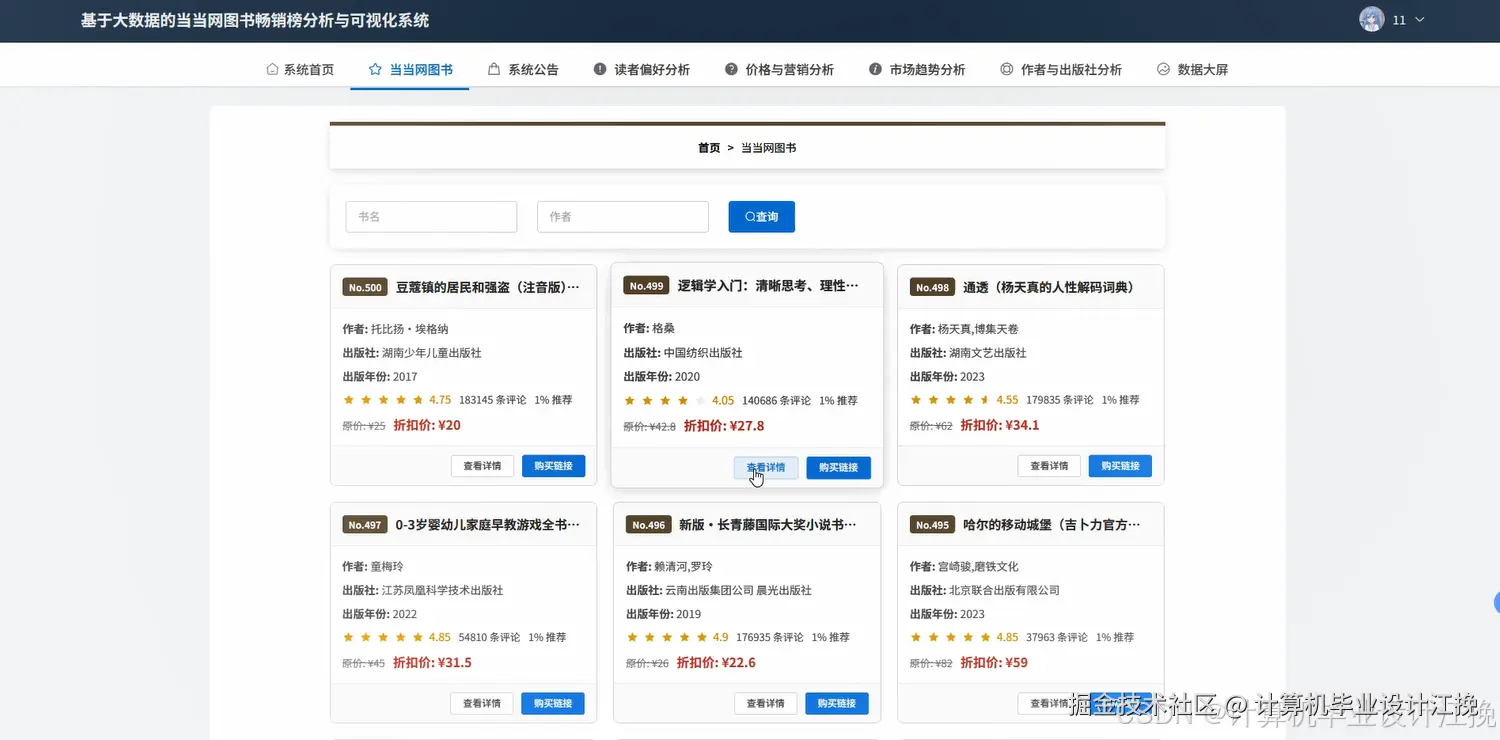
Task: Click 查看详情 on the No.498 card
Action: (1049, 466)
